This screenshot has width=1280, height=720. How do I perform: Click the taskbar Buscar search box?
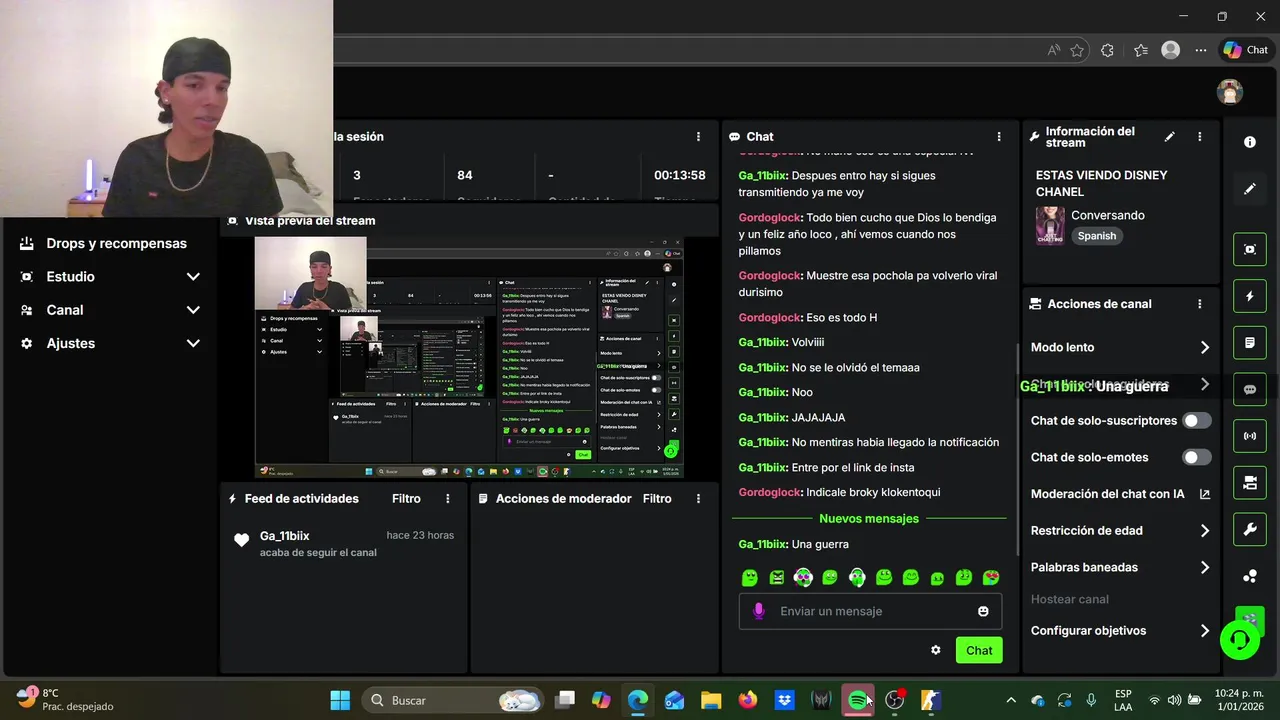[451, 701]
